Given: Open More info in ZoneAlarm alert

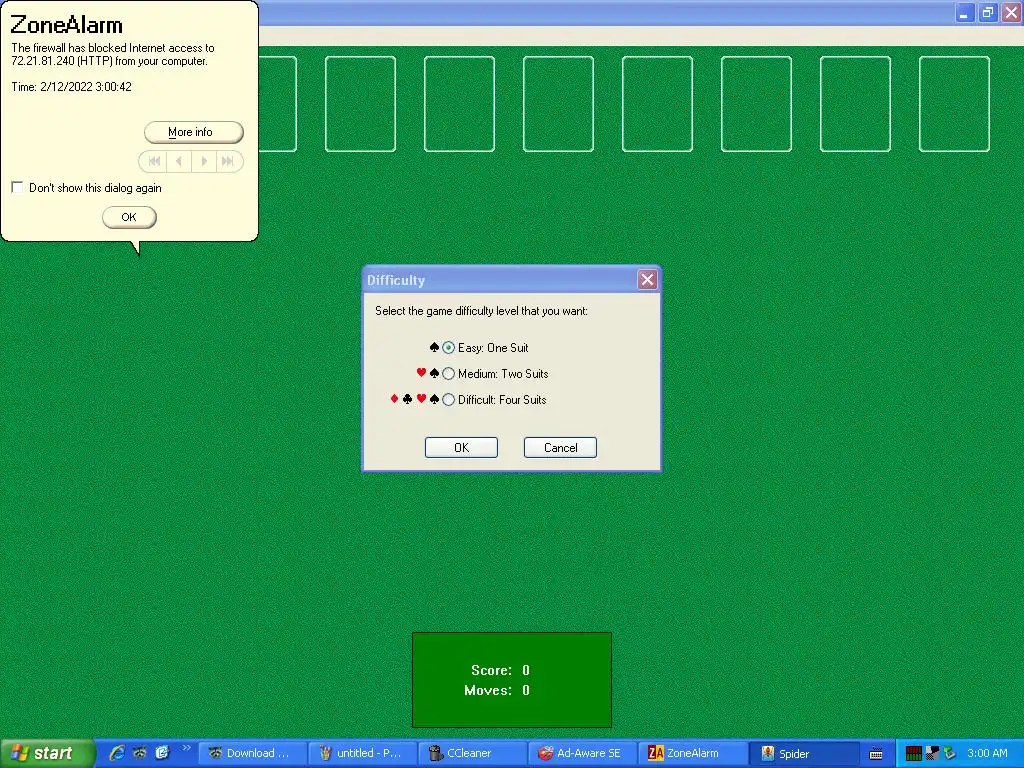Looking at the screenshot, I should [x=193, y=132].
